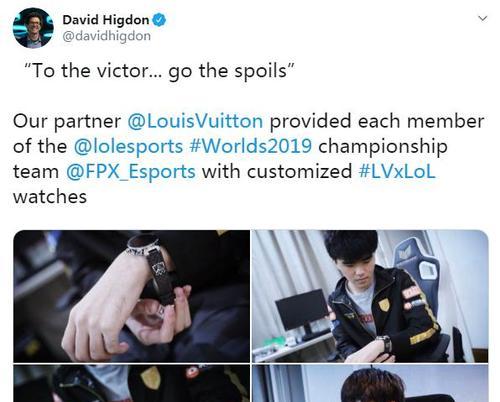The height and width of the screenshot is (402, 500).
Task: Click the watch strap logo in photo
Action: pos(156,267)
